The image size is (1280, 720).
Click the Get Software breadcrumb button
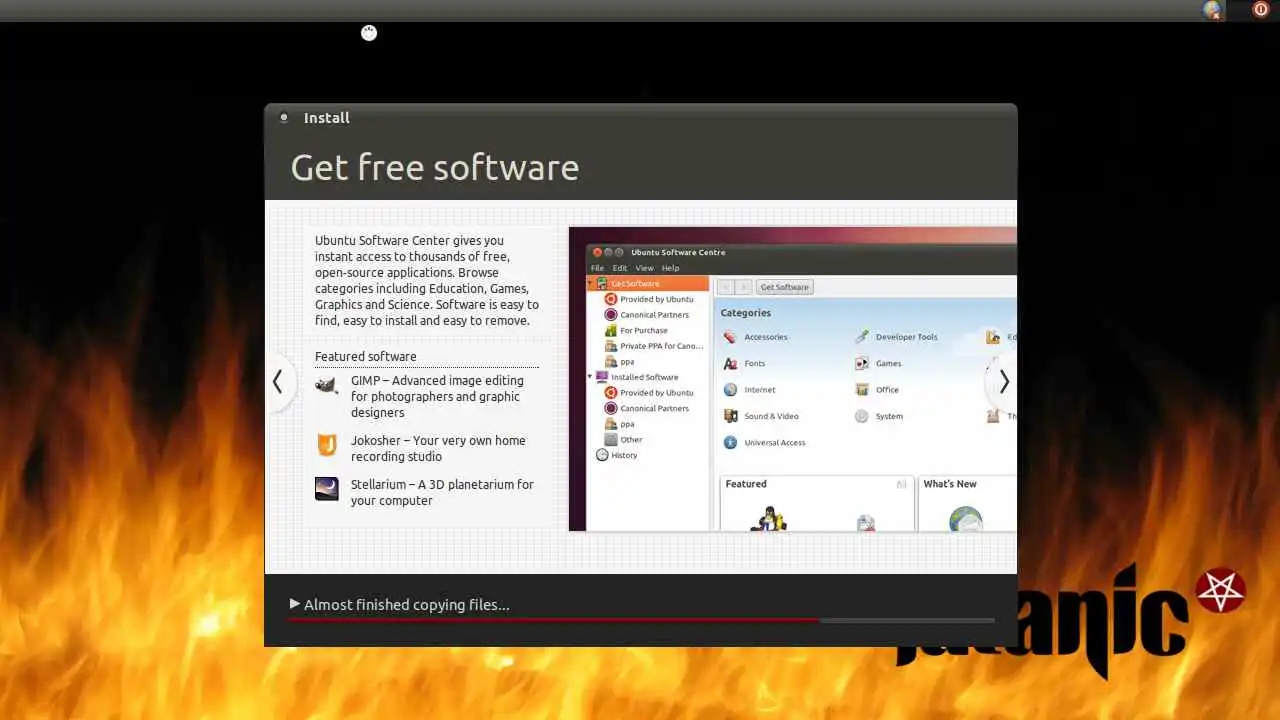point(785,287)
